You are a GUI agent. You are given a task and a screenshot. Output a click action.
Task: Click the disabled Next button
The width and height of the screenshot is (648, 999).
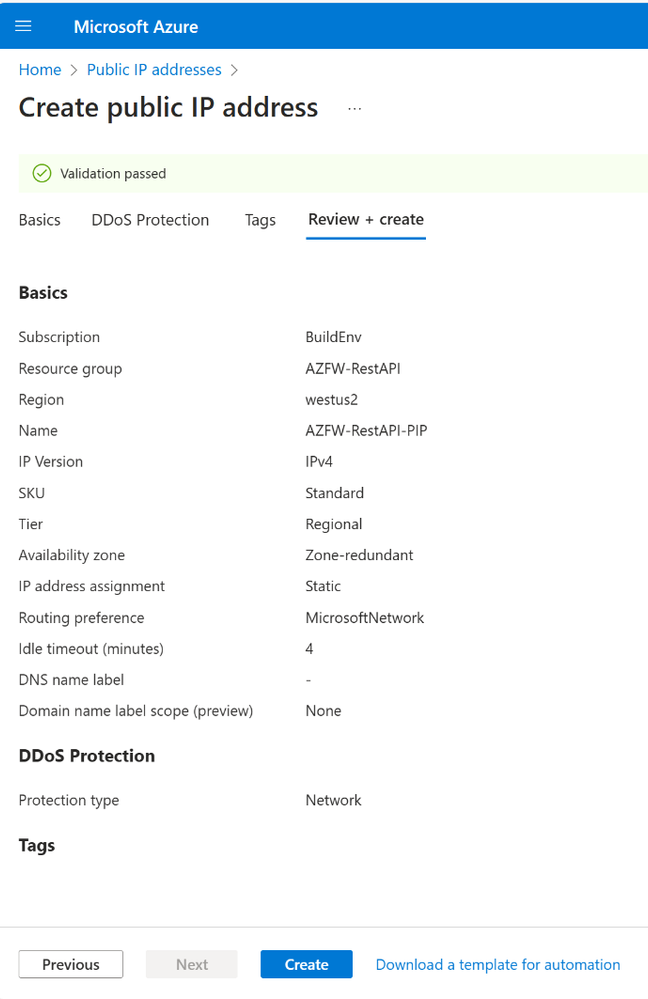coord(192,964)
